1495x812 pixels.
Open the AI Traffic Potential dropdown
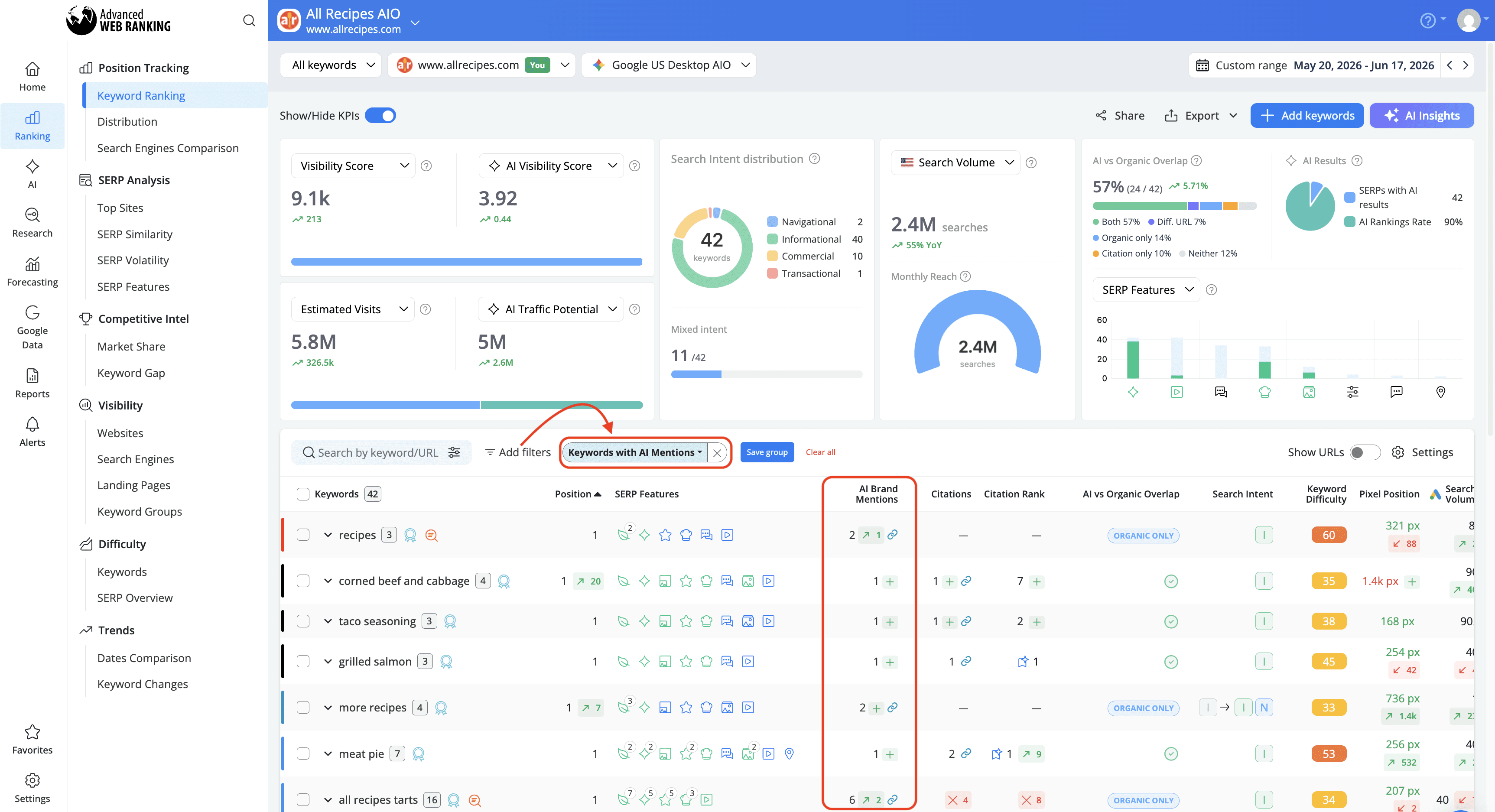tap(551, 309)
